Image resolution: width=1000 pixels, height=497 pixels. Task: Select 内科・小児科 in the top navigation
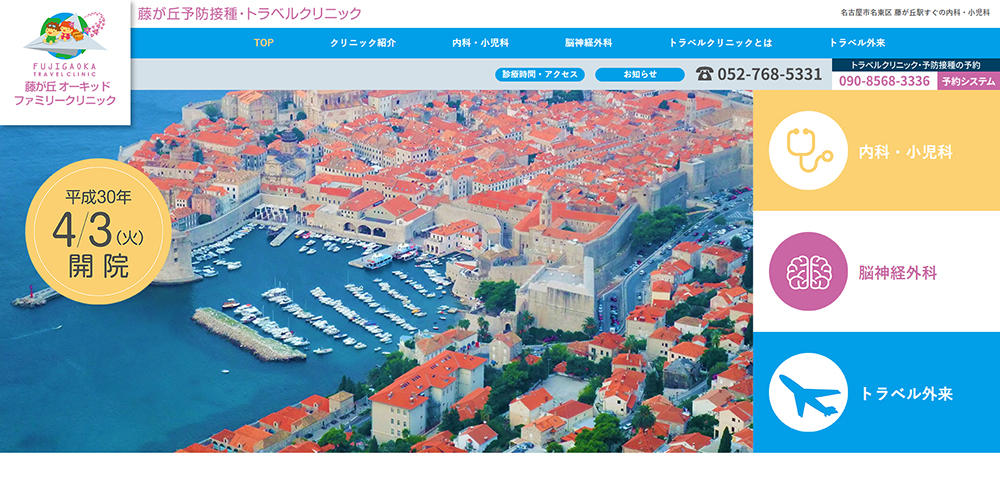(x=480, y=43)
